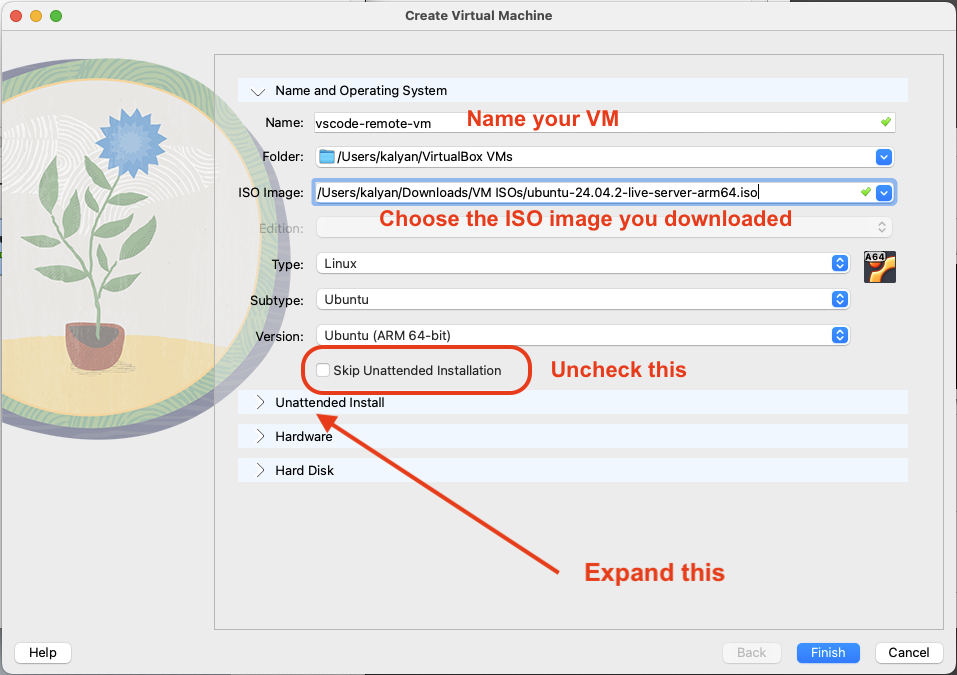Open the Type dropdown showing Linux

click(840, 264)
